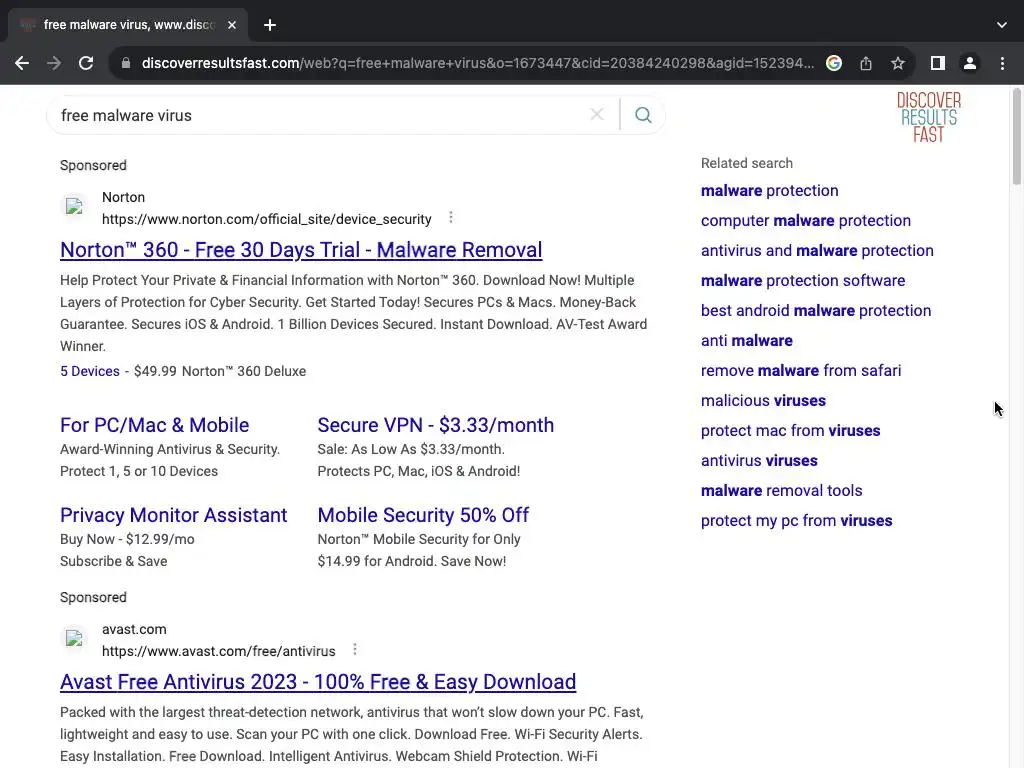Select the free malware virus browser tab
The height and width of the screenshot is (768, 1024).
point(128,25)
